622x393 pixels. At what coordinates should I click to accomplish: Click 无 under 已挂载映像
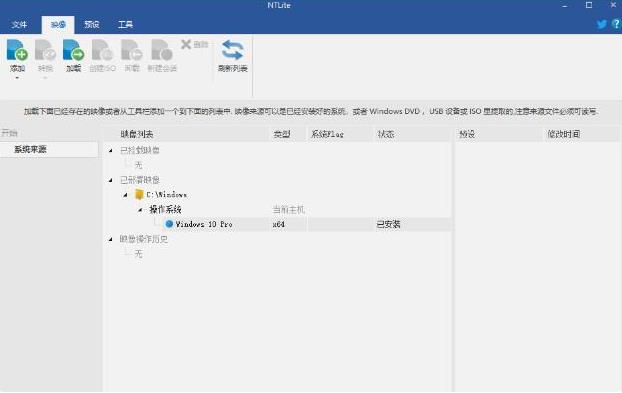138,165
